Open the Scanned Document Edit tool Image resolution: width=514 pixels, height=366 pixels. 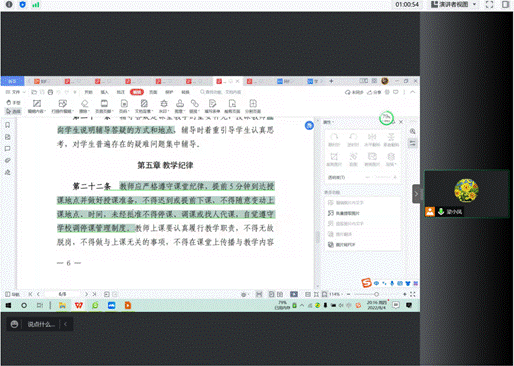(62, 106)
